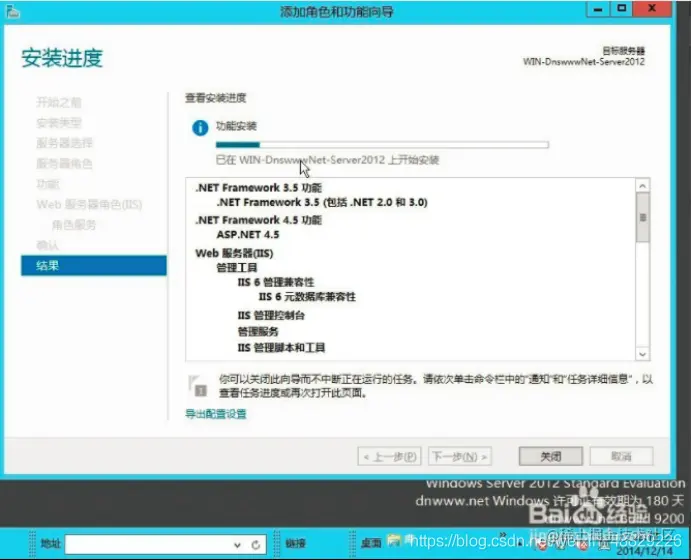Close the wizard with the title bar X
Screen dimensions: 692x560
coord(652,9)
